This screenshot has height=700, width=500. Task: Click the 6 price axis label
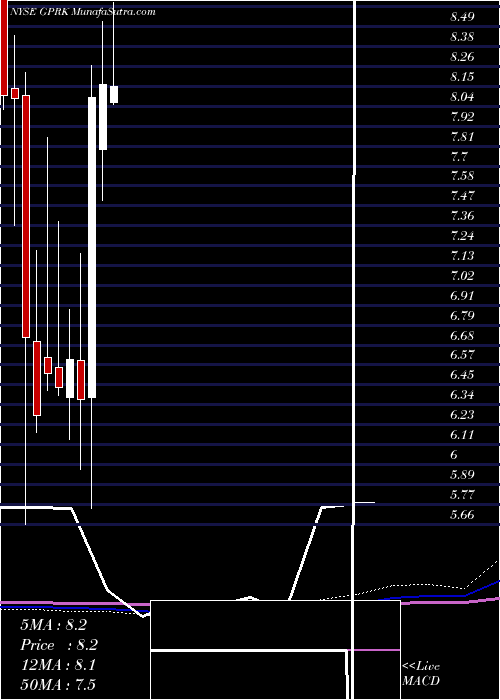pos(454,455)
